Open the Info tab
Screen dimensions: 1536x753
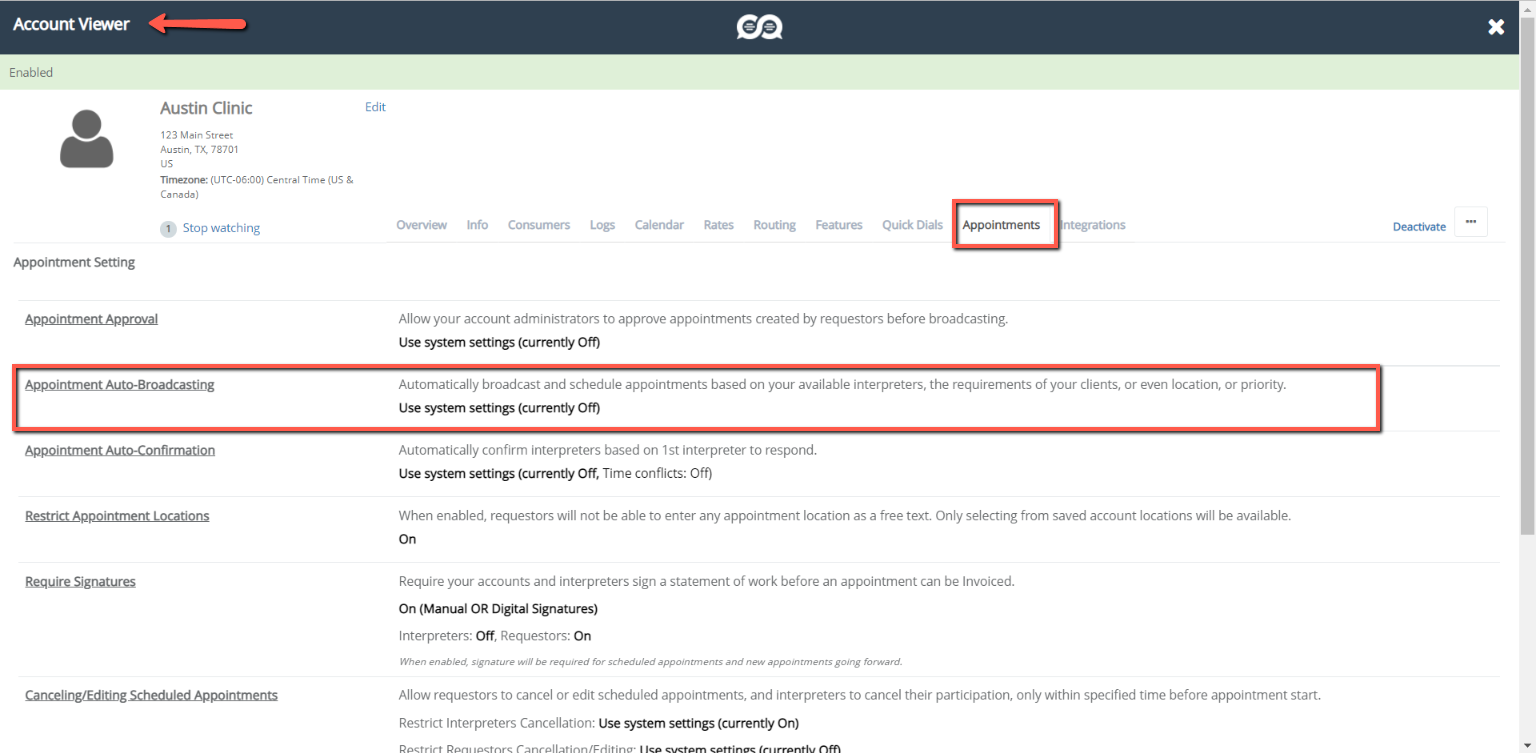pyautogui.click(x=477, y=225)
